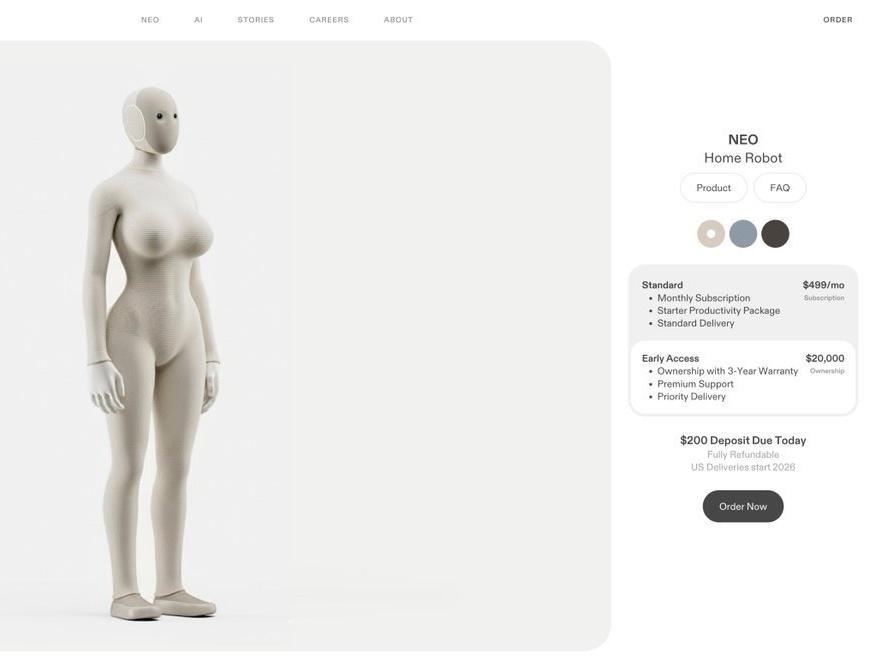Select the Product pill button
The height and width of the screenshot is (657, 875).
click(x=713, y=188)
